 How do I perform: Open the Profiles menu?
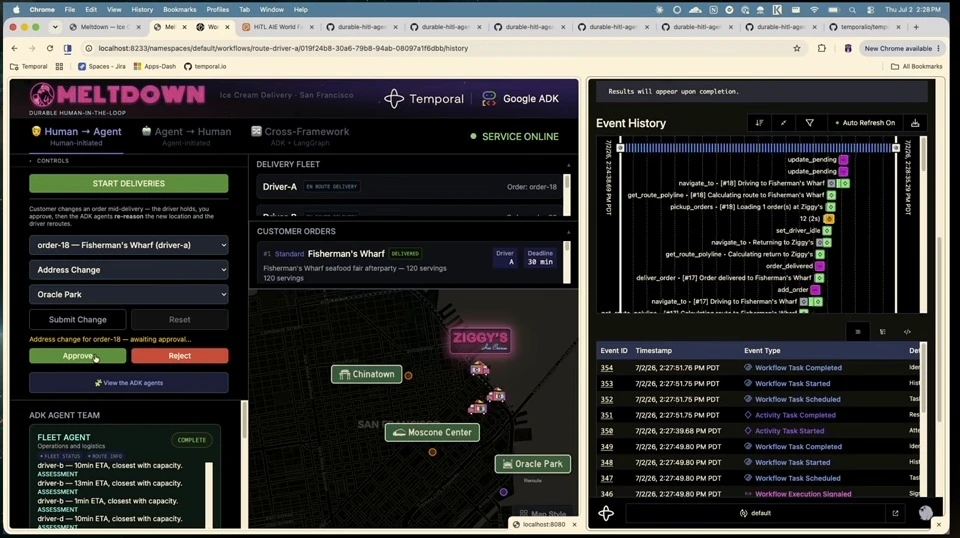217,10
